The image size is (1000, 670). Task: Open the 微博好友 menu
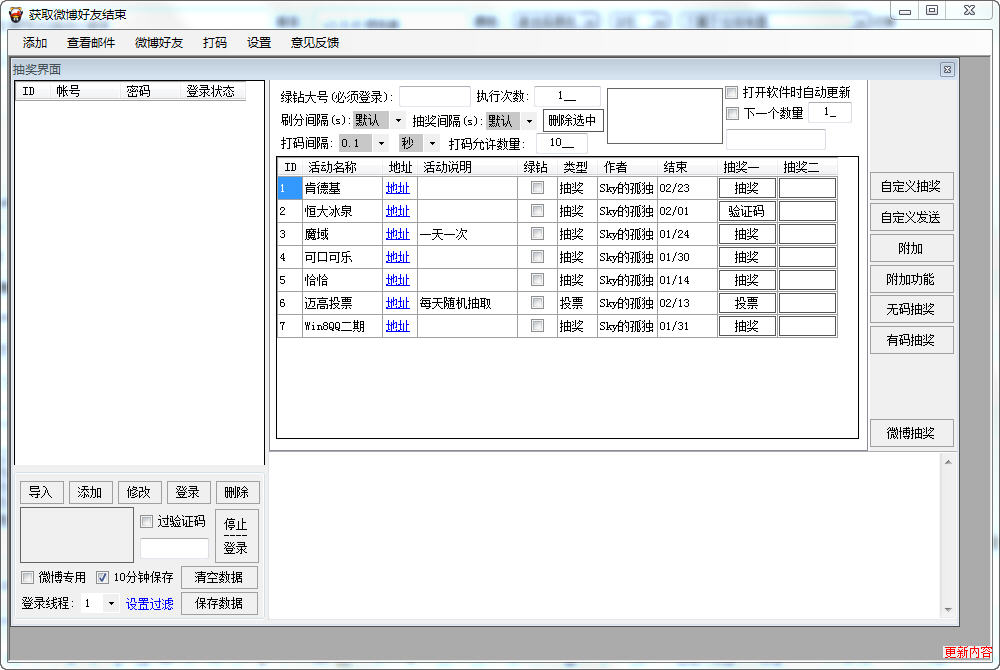click(159, 43)
